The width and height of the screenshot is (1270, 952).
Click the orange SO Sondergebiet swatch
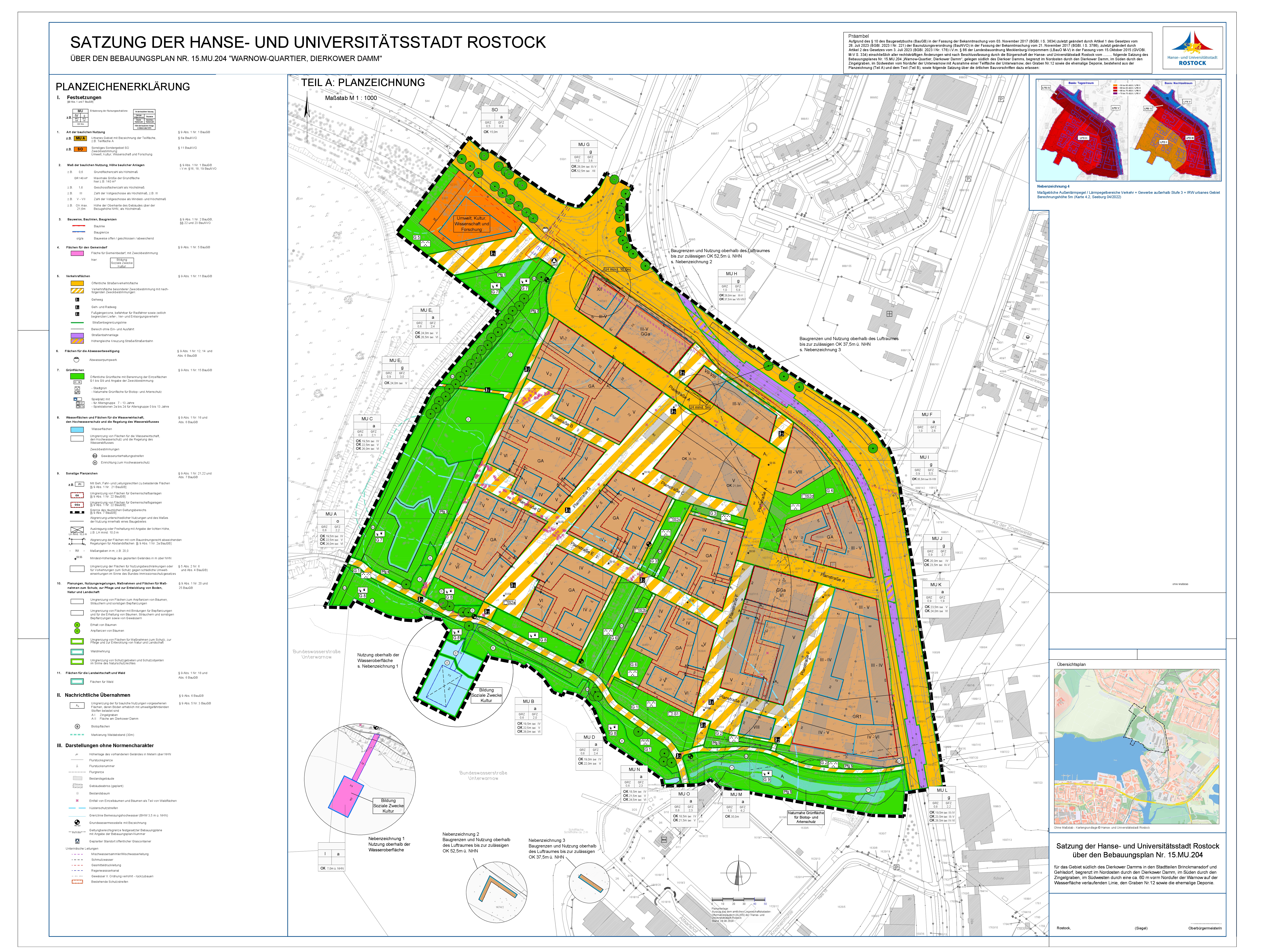tap(80, 149)
